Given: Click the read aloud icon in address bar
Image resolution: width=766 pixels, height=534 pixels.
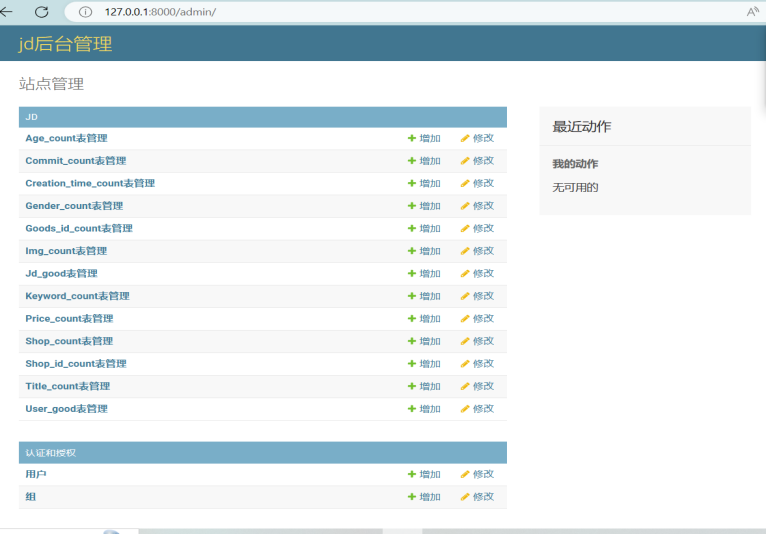Looking at the screenshot, I should coord(753,12).
